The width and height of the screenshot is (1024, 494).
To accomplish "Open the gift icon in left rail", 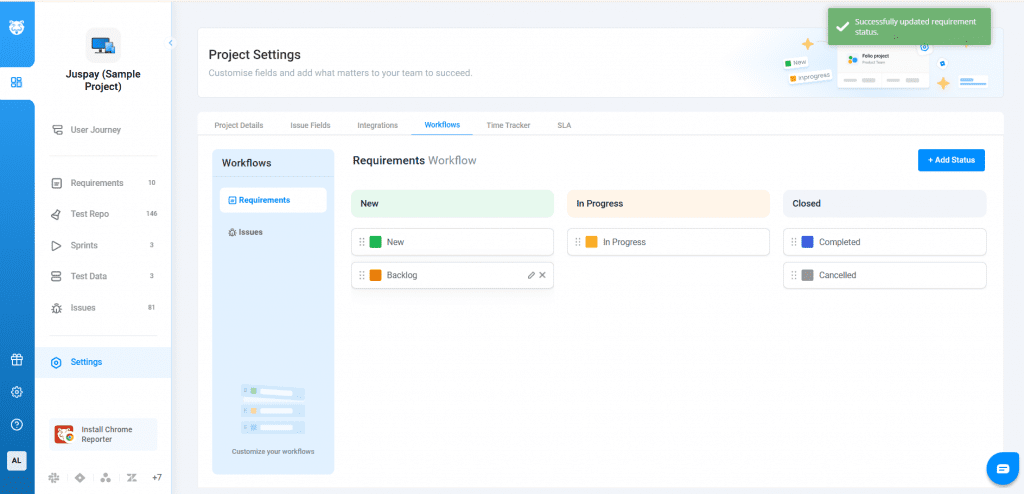I will coord(16,360).
